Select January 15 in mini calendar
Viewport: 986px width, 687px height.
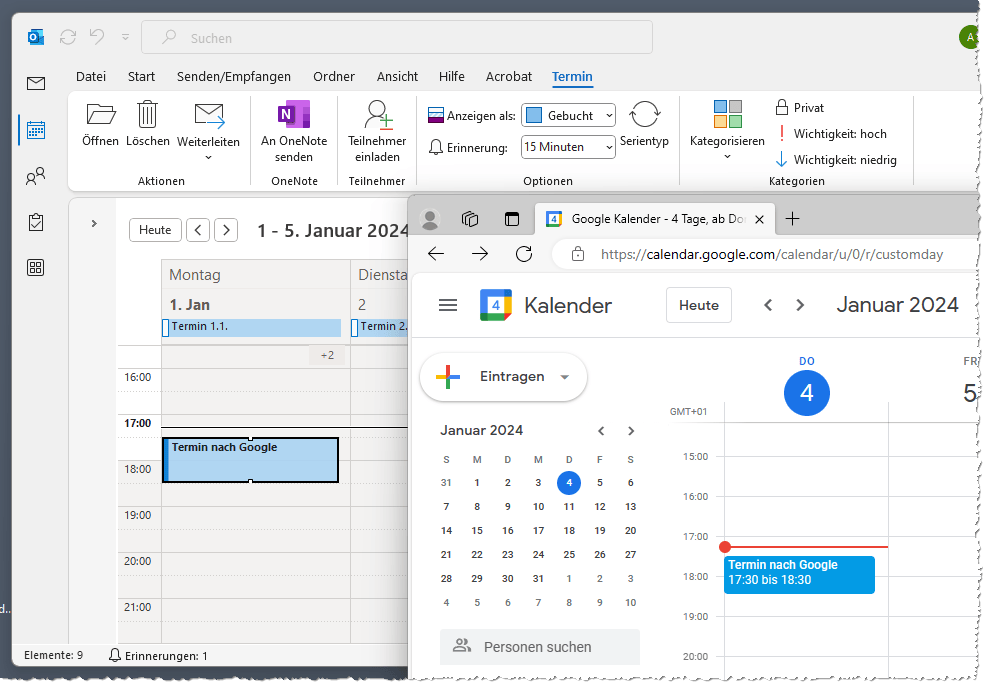click(x=477, y=530)
